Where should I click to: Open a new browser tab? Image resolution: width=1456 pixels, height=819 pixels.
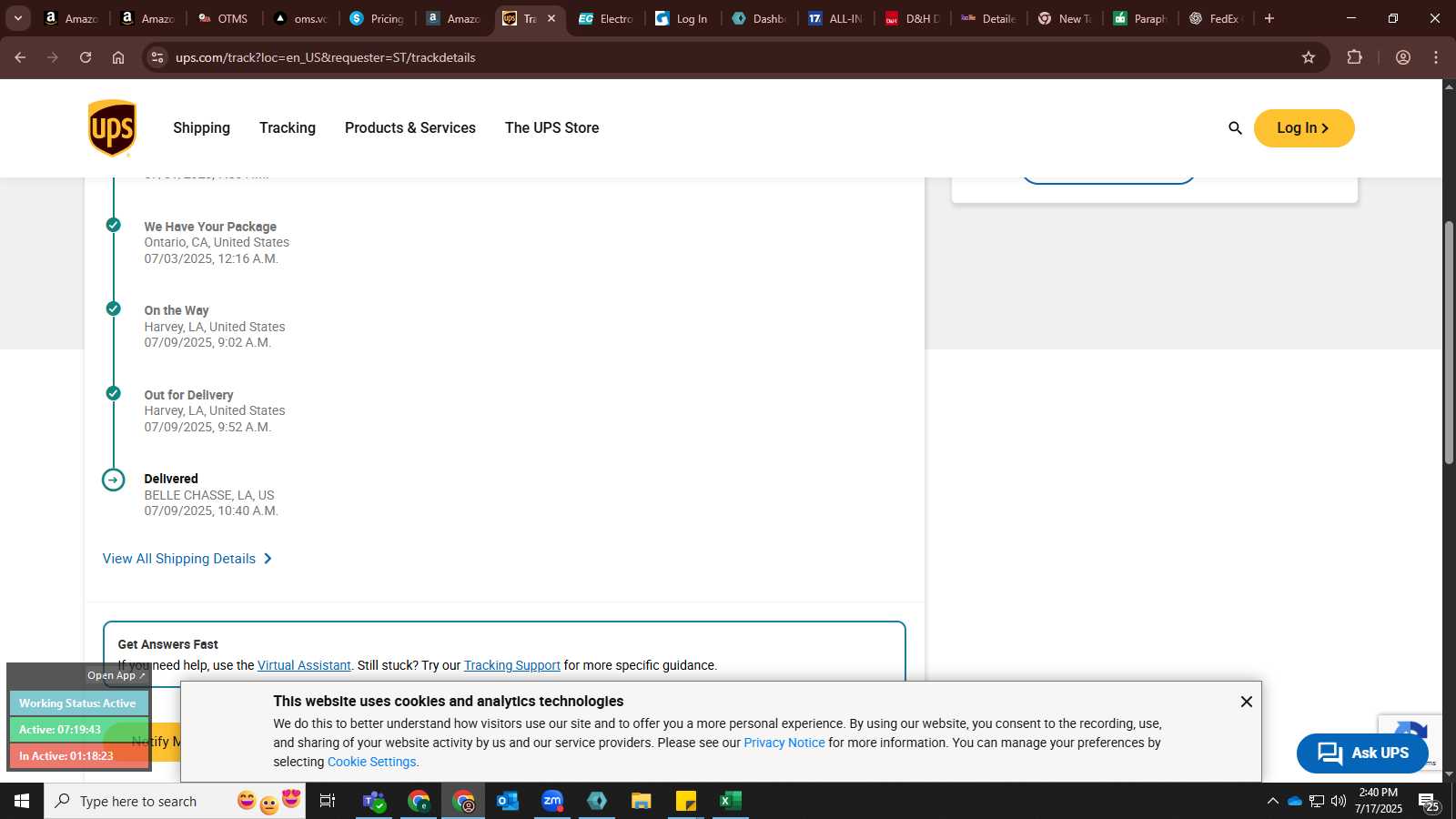coord(1269,18)
